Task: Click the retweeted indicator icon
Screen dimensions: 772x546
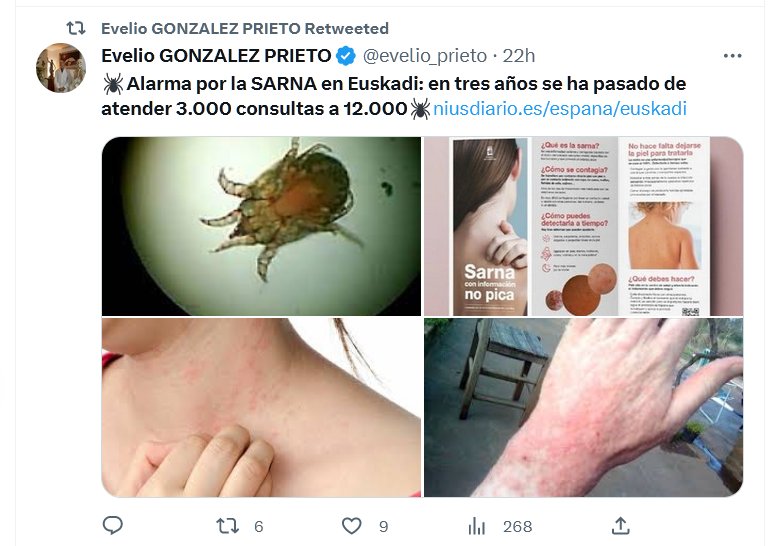Action: click(76, 29)
